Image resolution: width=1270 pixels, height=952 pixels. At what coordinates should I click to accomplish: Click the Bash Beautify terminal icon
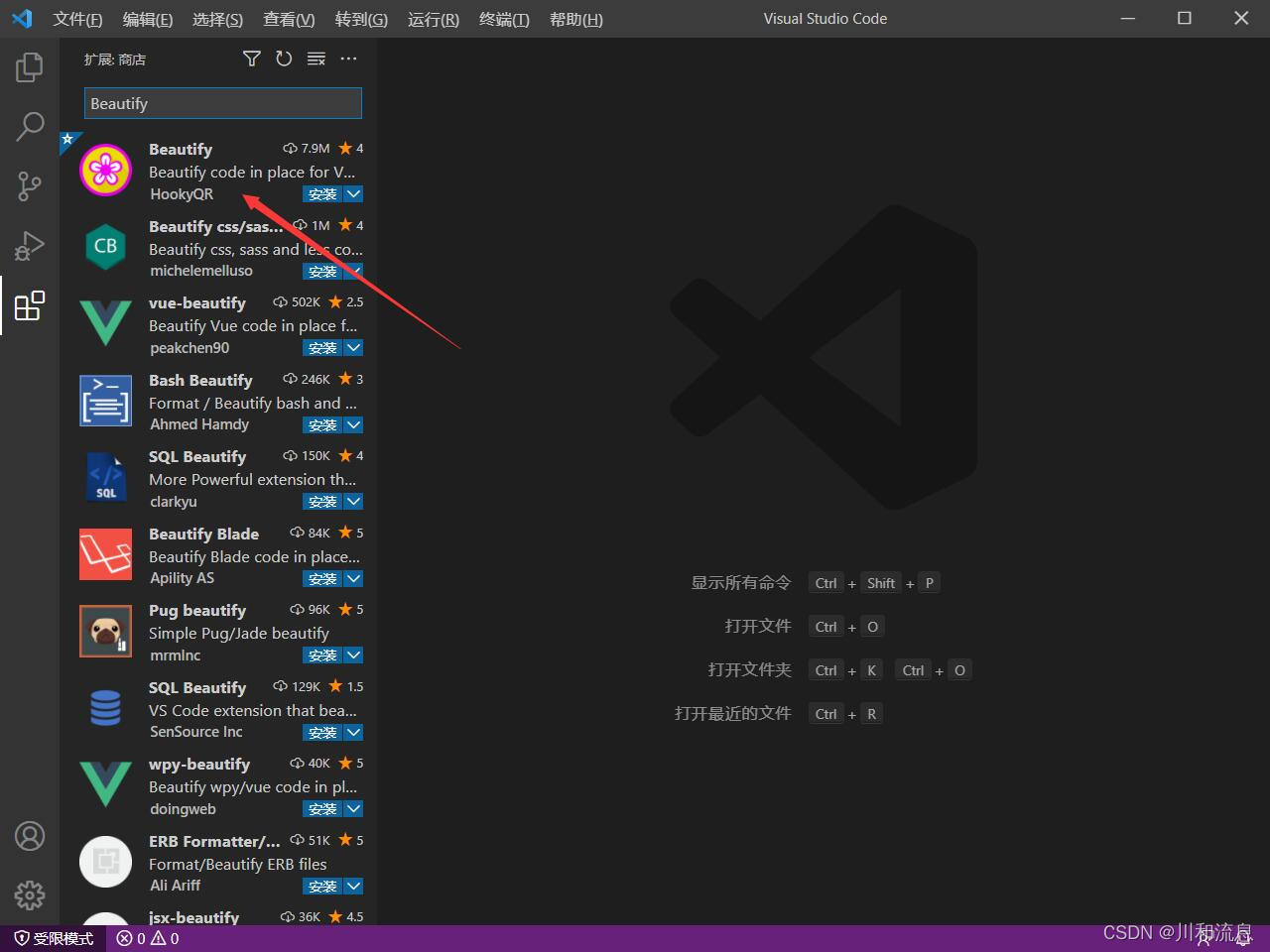click(x=105, y=401)
